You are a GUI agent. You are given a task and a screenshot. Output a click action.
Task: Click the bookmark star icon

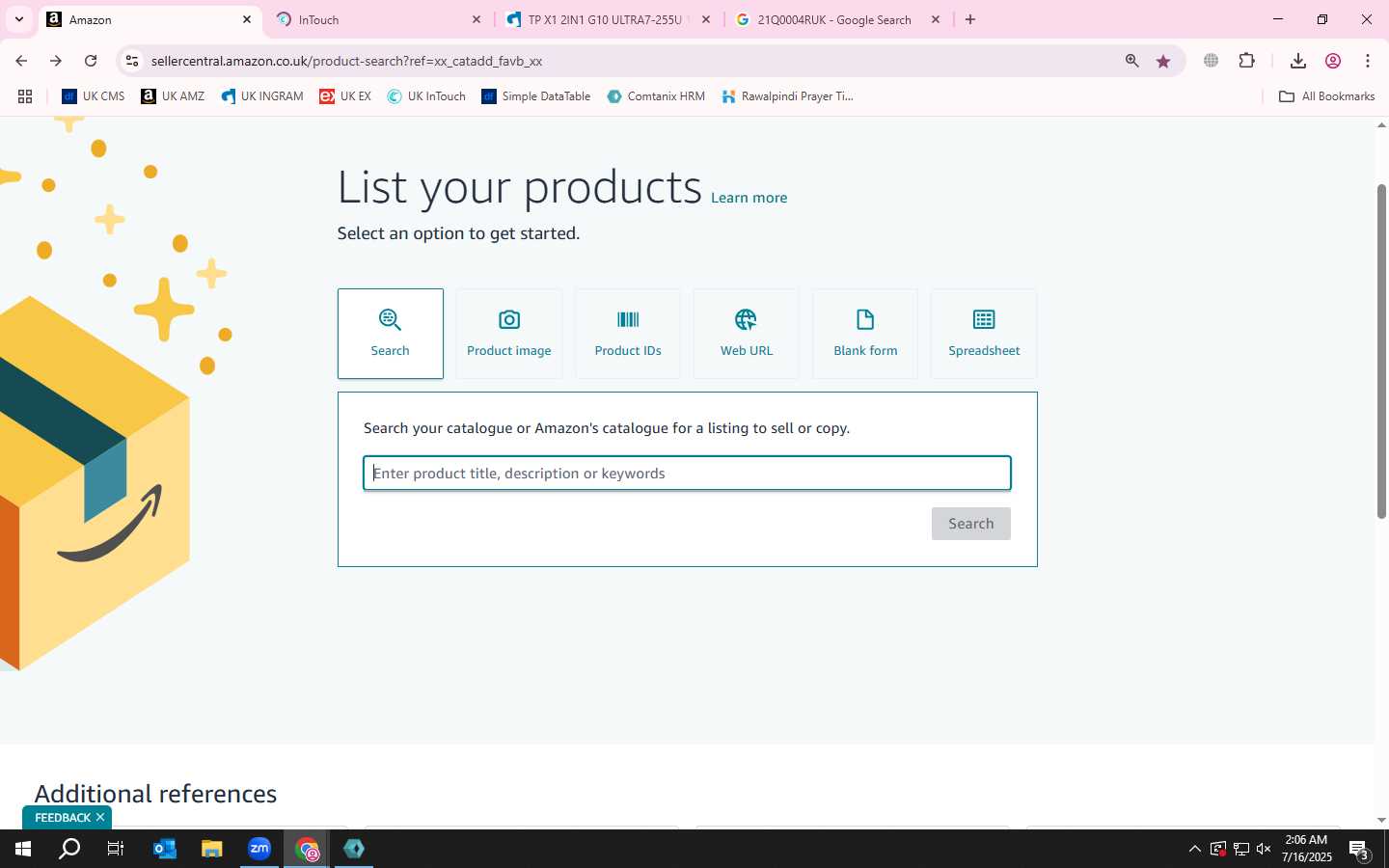(1163, 61)
